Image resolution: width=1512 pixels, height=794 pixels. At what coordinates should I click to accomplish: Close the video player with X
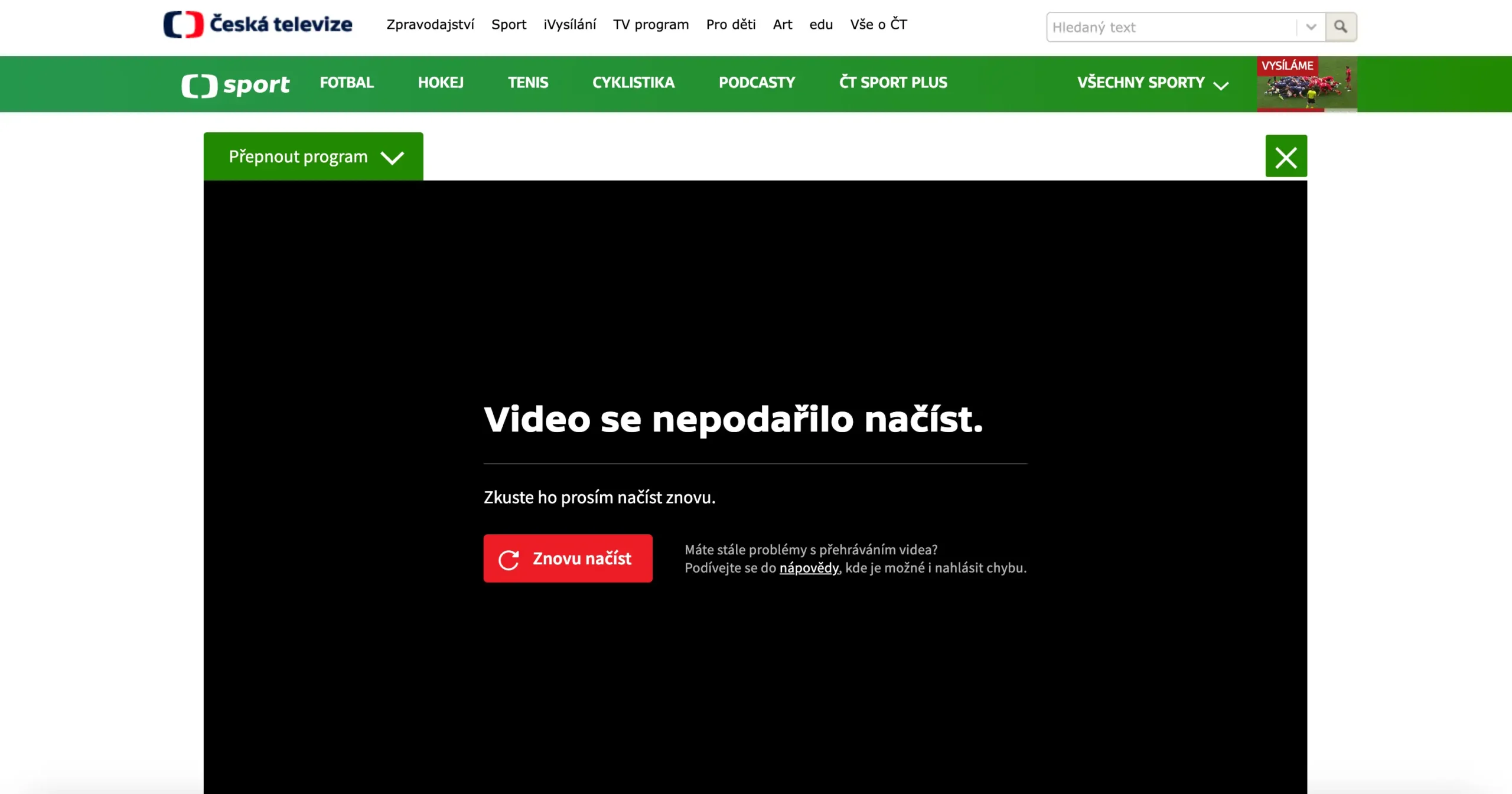[1286, 156]
